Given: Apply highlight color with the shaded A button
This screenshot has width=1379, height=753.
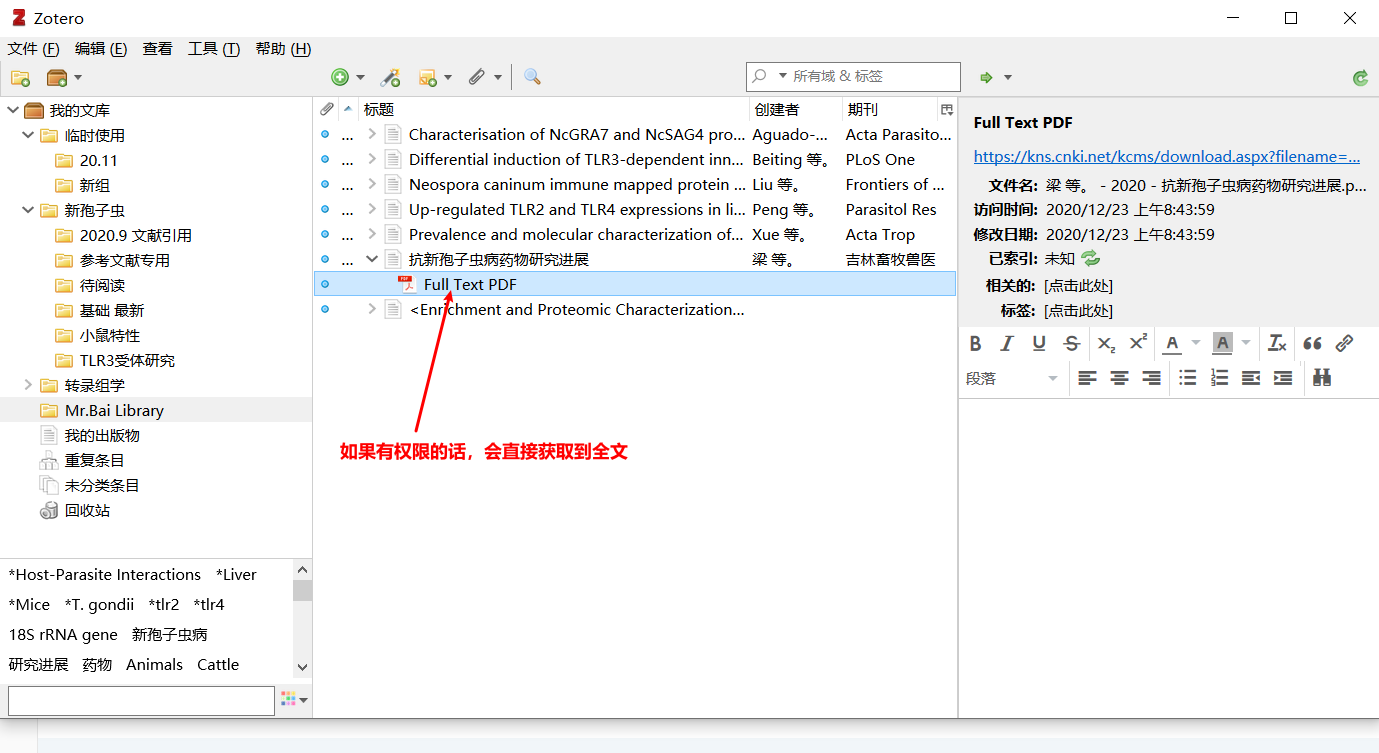Looking at the screenshot, I should tap(1222, 343).
